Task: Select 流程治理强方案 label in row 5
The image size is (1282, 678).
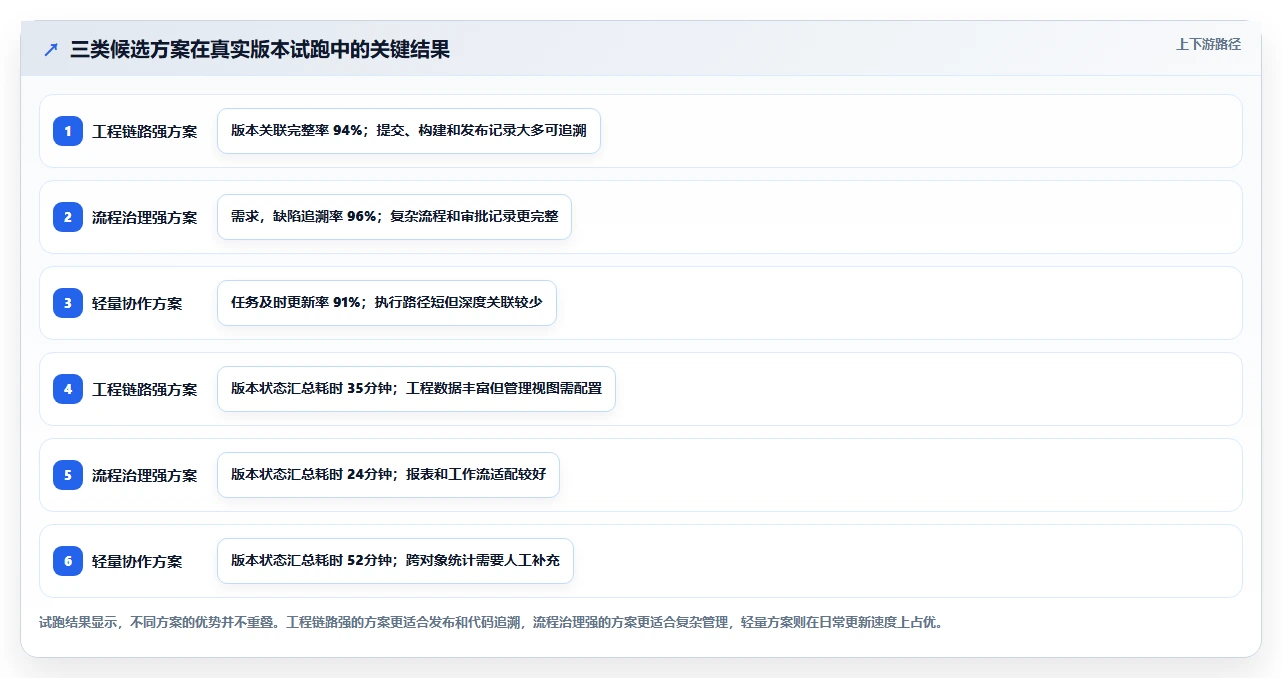Action: pos(145,476)
